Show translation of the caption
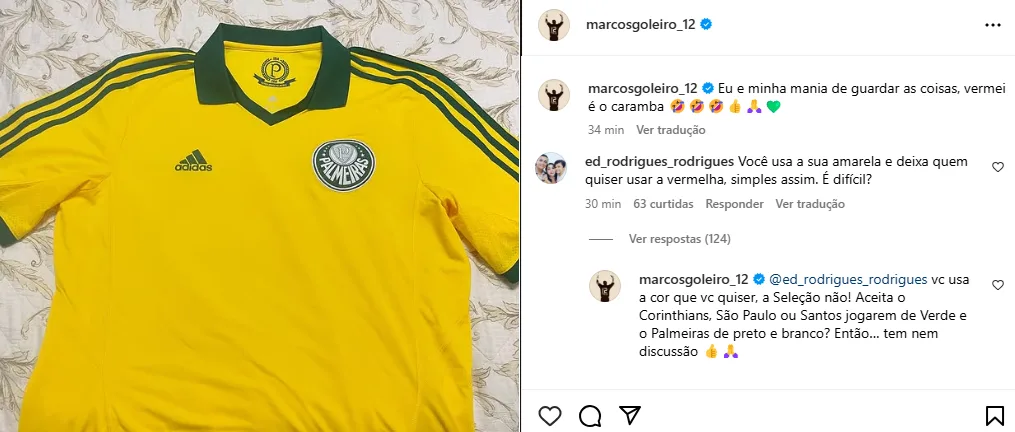 pyautogui.click(x=671, y=130)
